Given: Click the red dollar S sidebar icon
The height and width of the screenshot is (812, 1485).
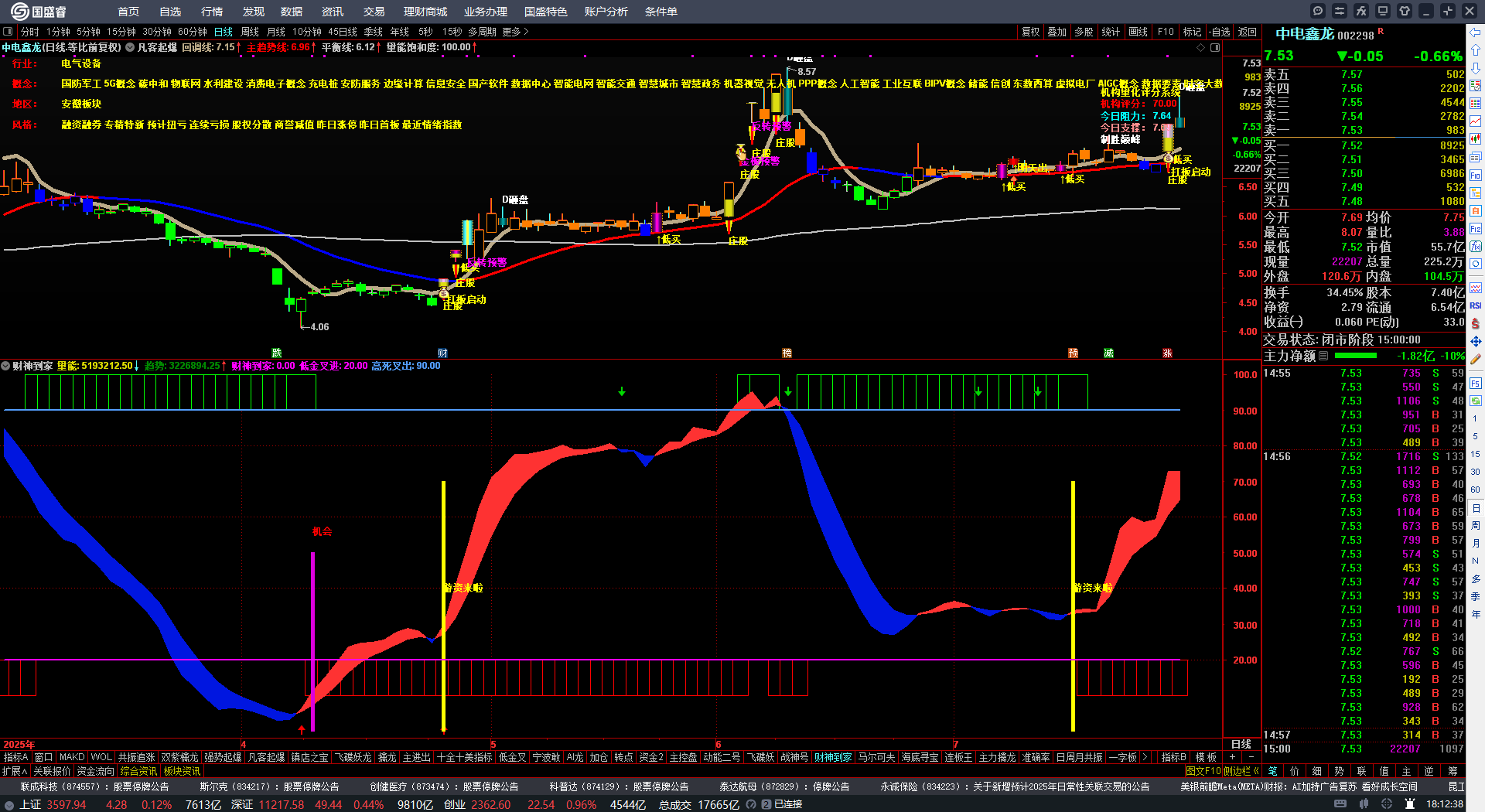Looking at the screenshot, I should click(x=1476, y=323).
